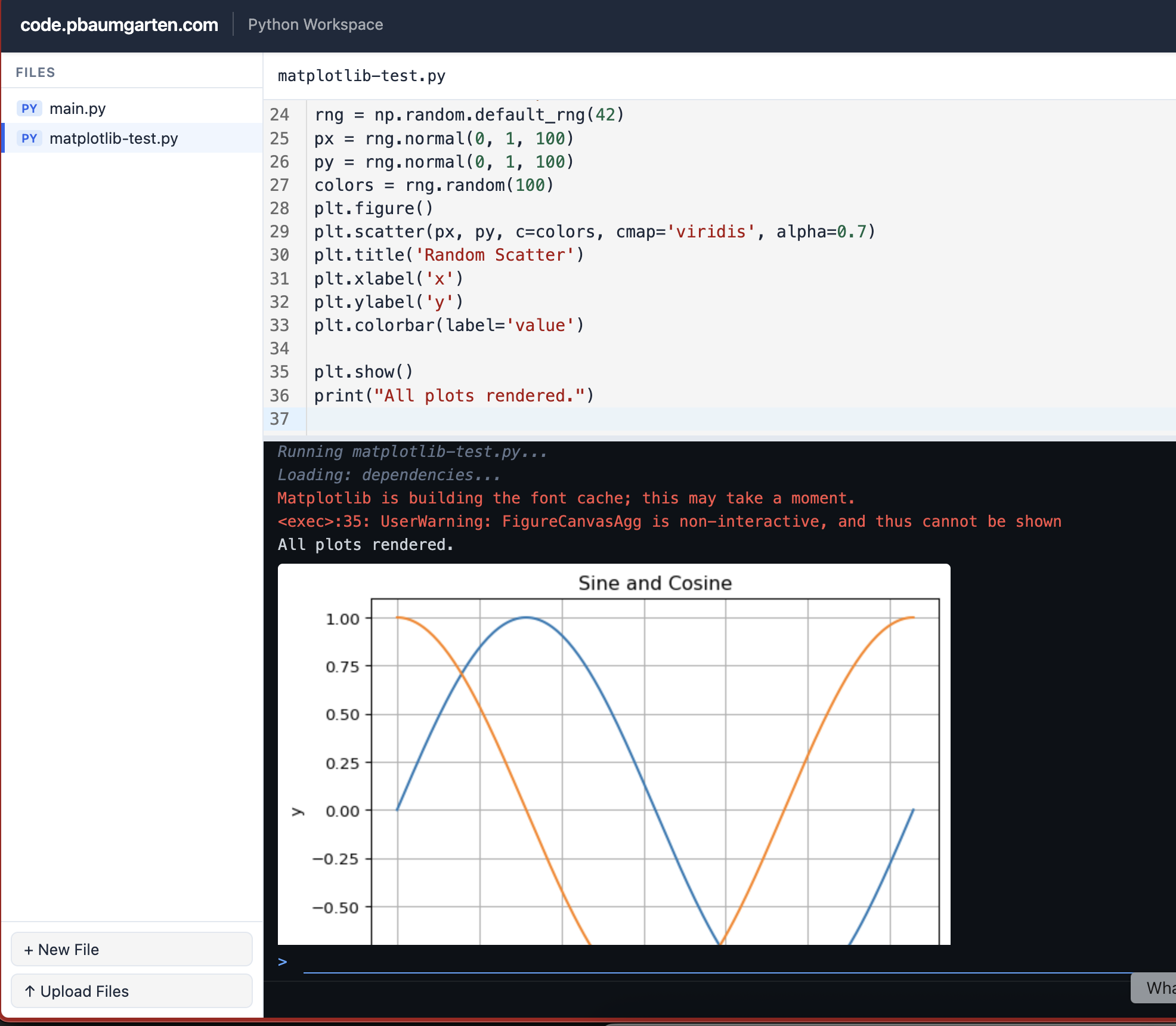Click the 'All plots rendered.' console output
1176x1026 pixels.
coord(366,545)
